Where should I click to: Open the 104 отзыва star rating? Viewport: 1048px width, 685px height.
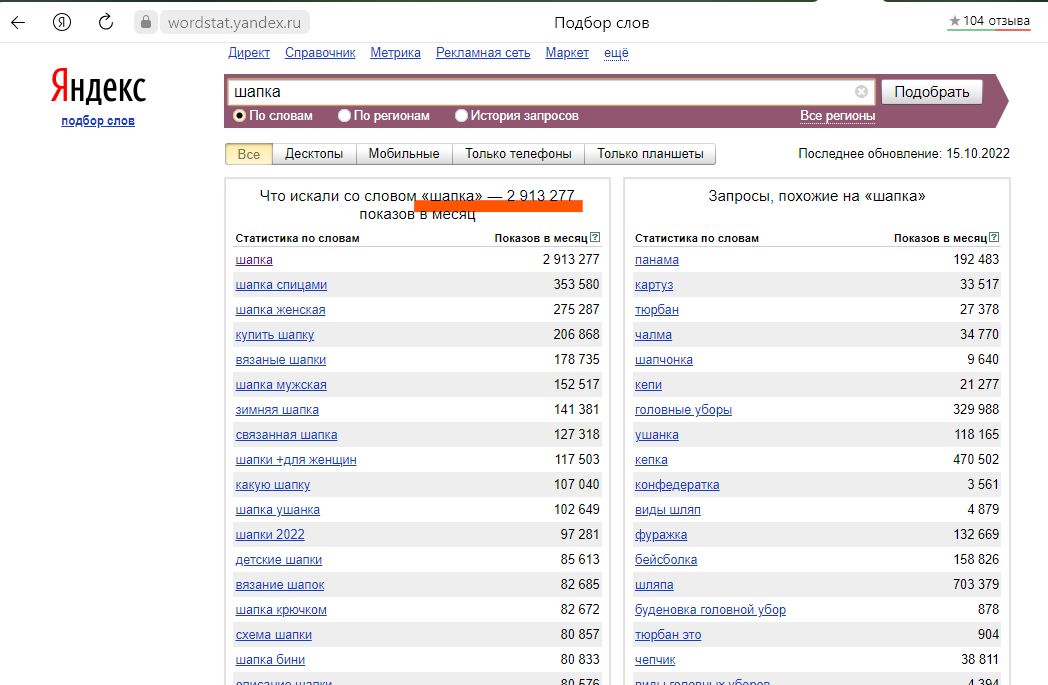(x=989, y=21)
